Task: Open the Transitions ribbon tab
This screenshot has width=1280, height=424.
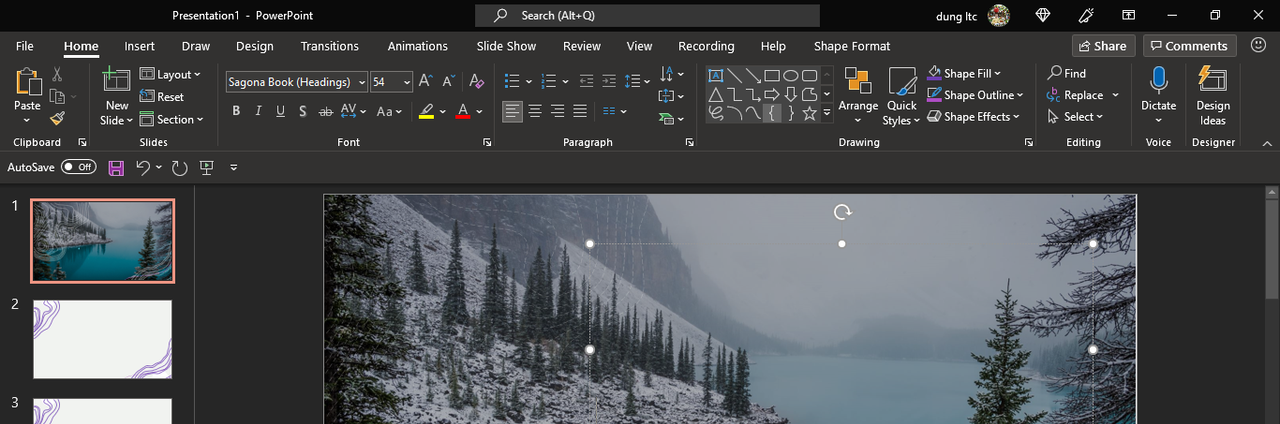Action: pos(329,46)
